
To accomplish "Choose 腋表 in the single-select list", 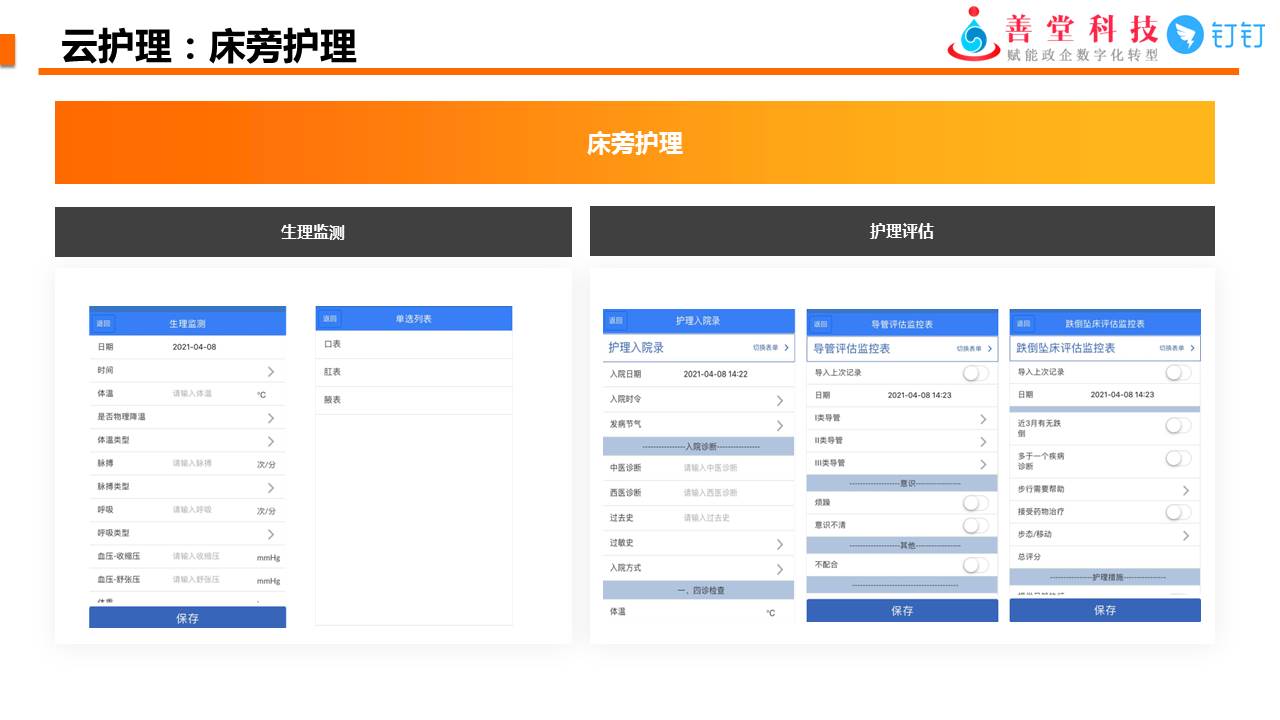I will 333,400.
